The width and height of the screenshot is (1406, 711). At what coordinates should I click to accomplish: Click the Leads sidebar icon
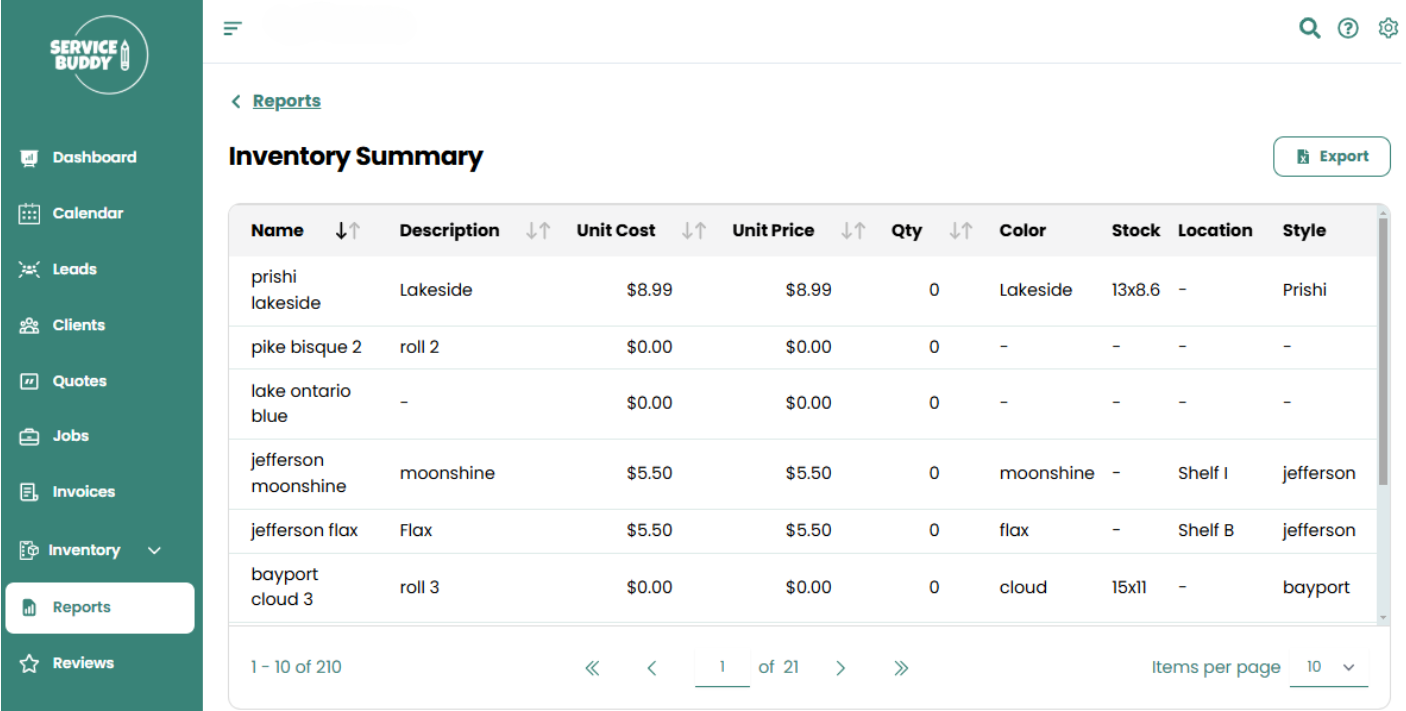click(x=29, y=270)
